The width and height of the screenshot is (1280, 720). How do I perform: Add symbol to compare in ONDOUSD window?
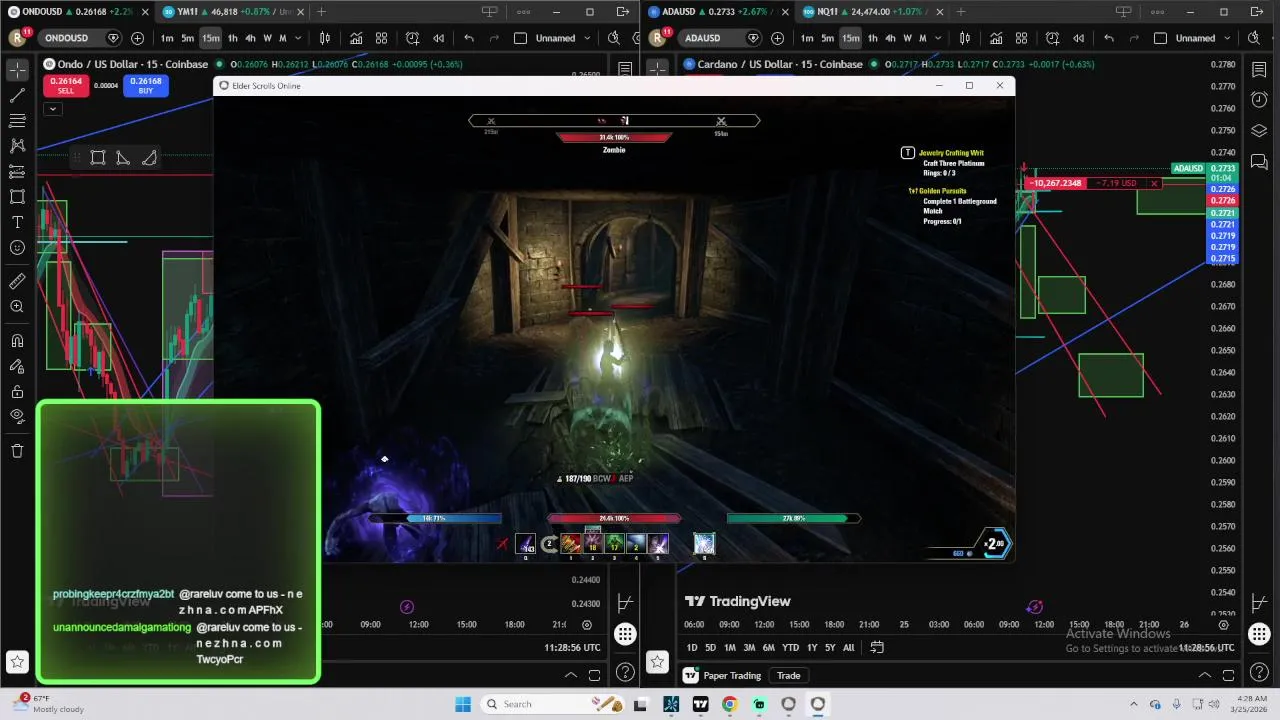pos(137,38)
